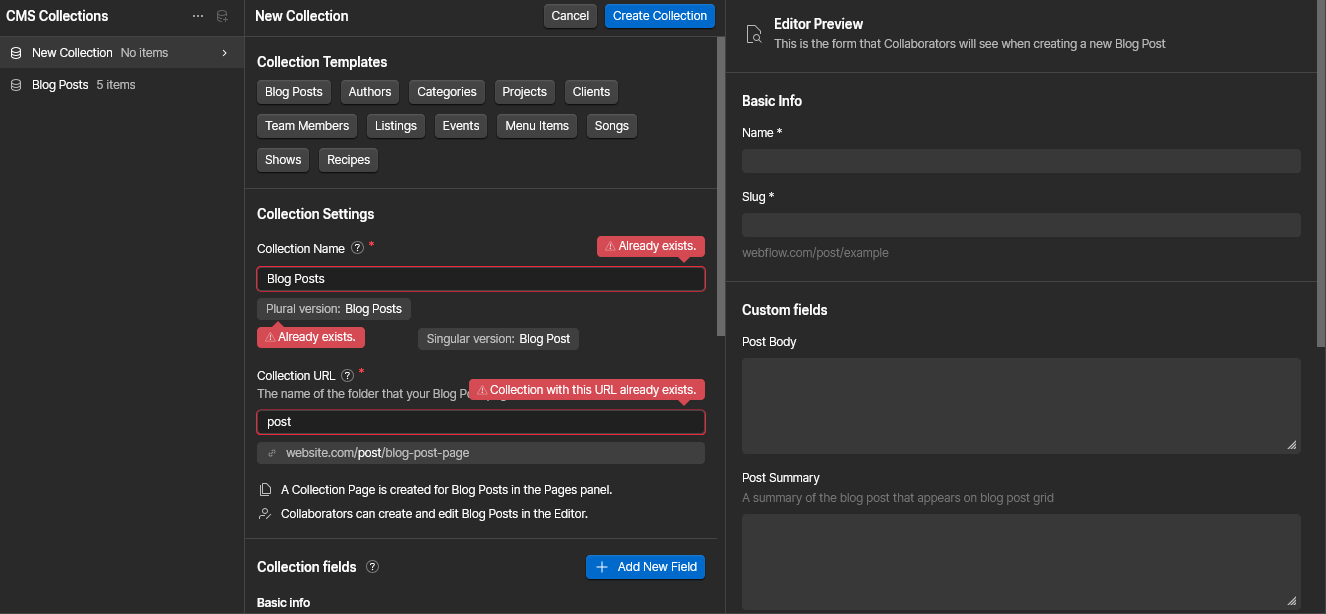
Task: Expand the New Collection row chevron
Action: [x=225, y=53]
